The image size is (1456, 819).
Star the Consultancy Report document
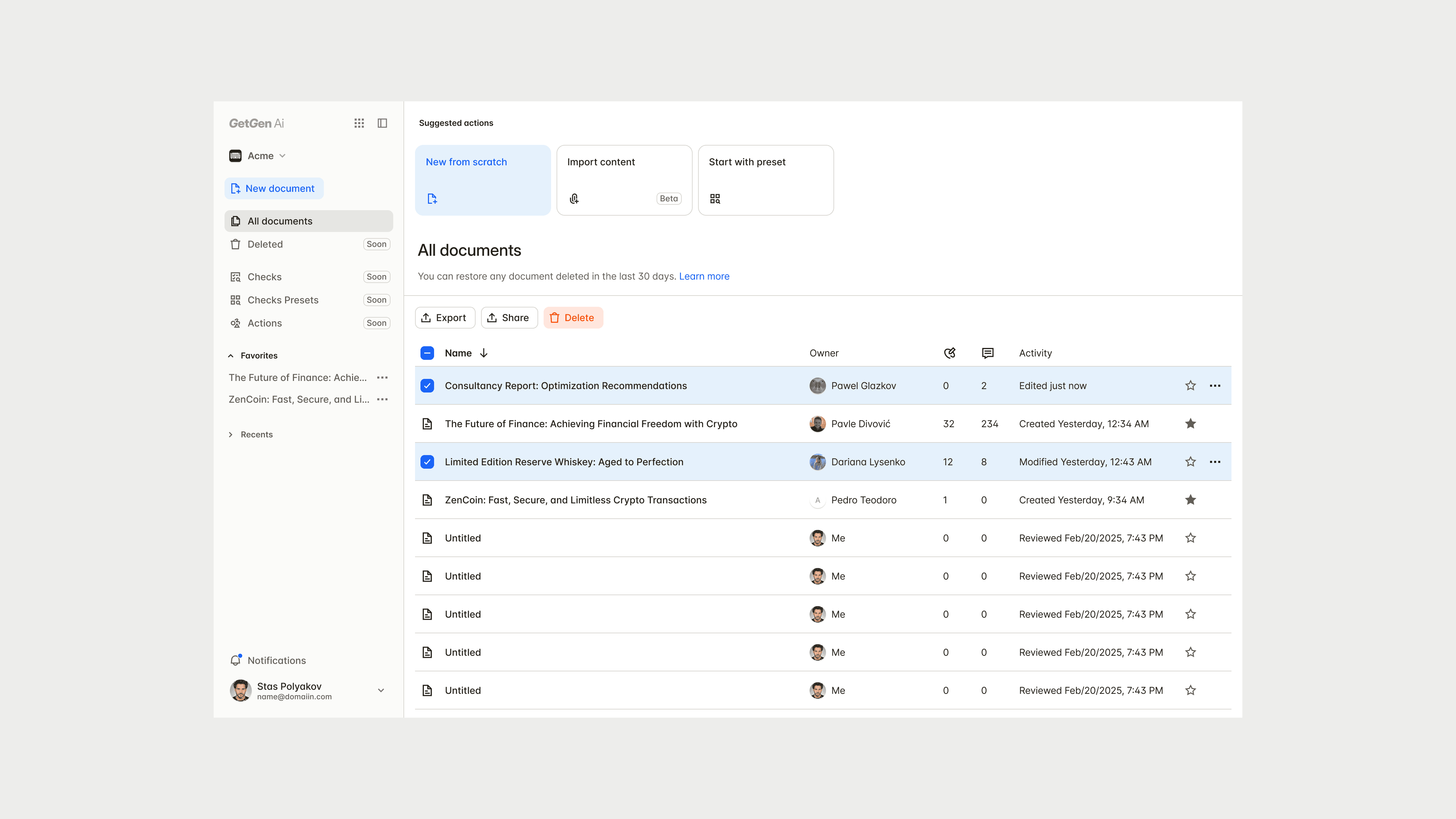pos(1190,385)
